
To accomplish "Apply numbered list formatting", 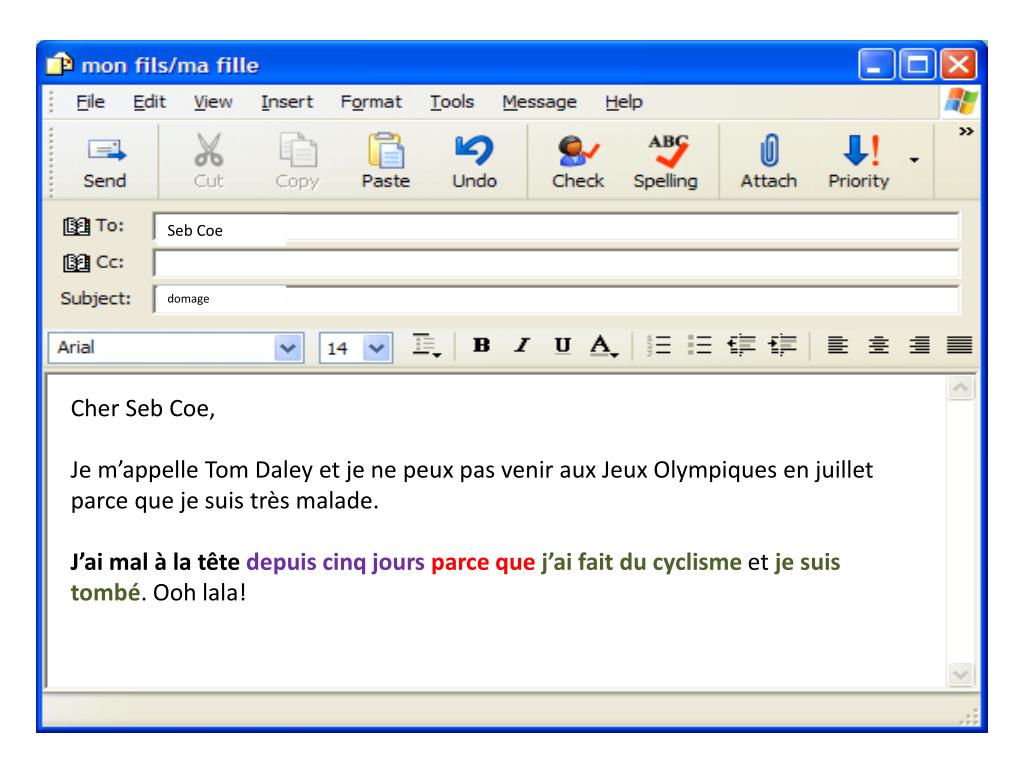I will (658, 345).
